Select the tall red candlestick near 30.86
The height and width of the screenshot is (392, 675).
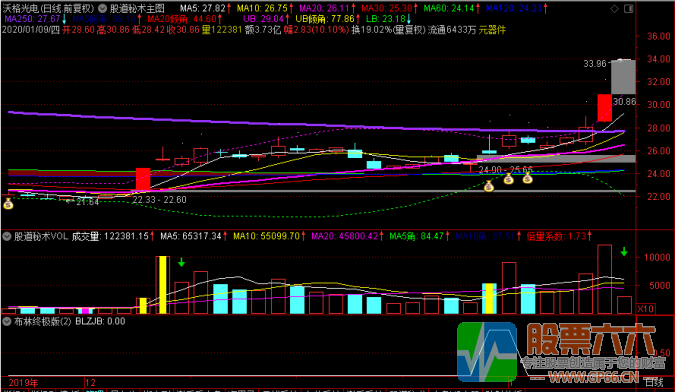[x=604, y=108]
